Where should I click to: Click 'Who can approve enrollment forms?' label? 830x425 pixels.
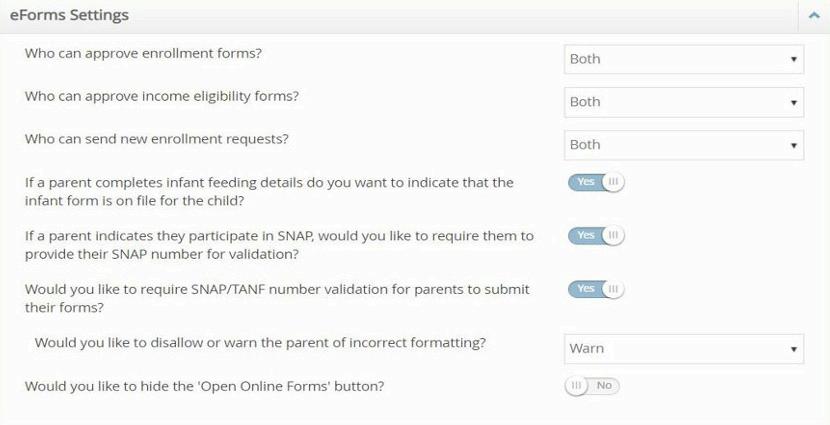tap(143, 53)
